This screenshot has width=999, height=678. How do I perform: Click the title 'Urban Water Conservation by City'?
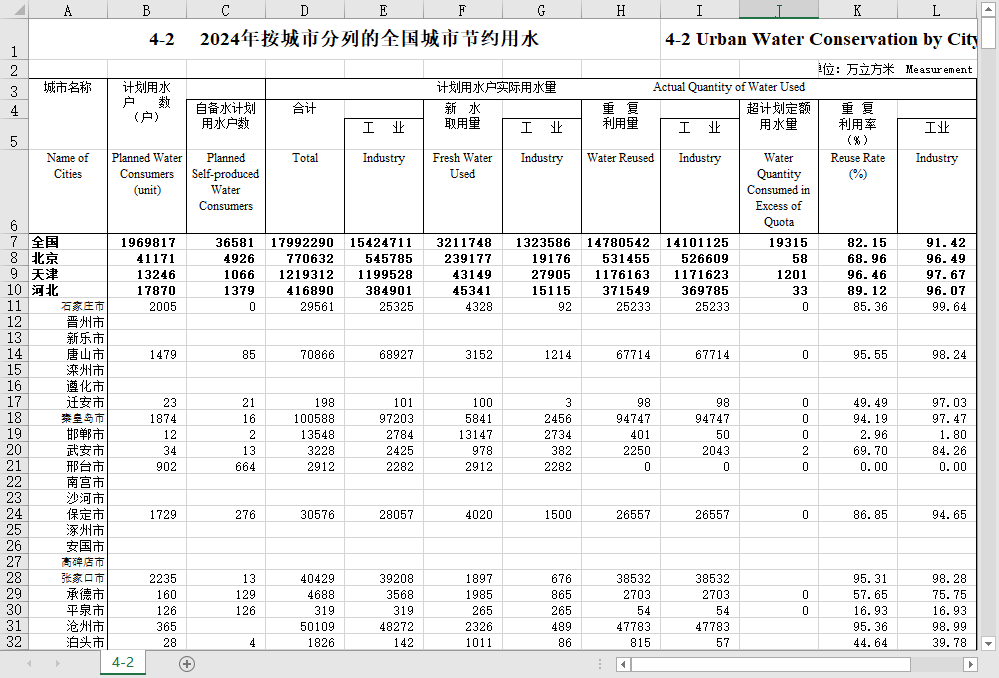[837, 39]
